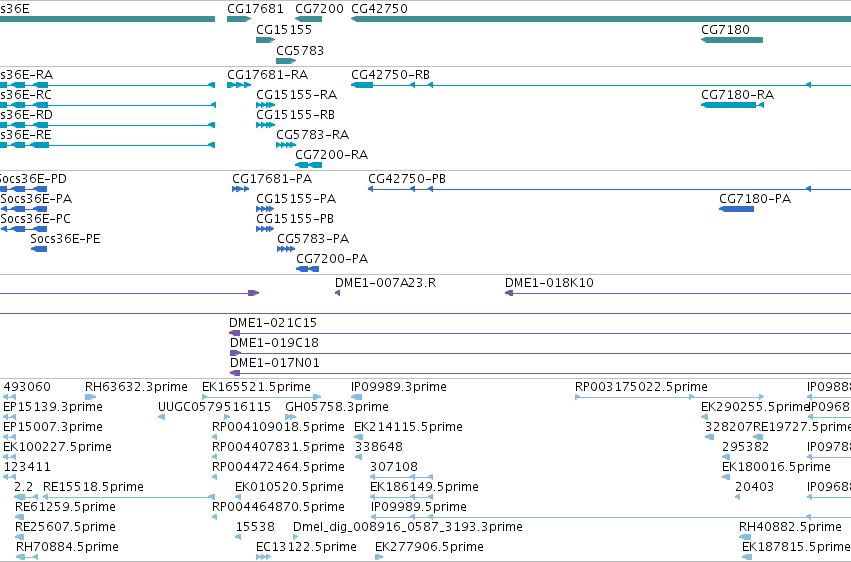Open EST EK180016.5prime

[x=776, y=468]
